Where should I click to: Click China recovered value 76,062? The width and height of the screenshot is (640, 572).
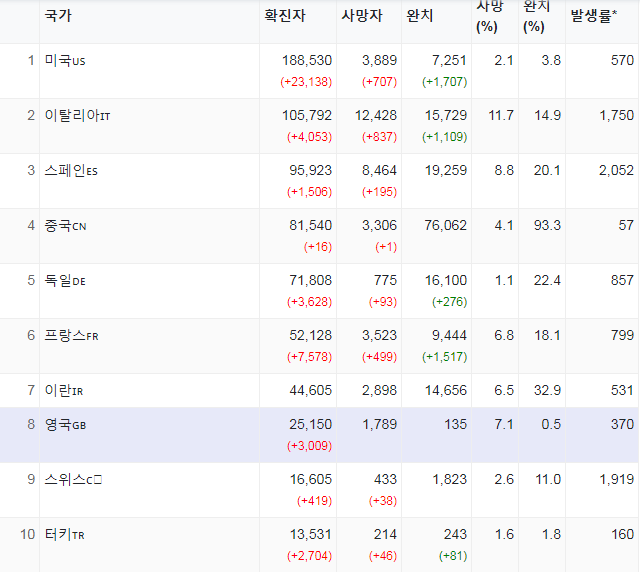[445, 226]
